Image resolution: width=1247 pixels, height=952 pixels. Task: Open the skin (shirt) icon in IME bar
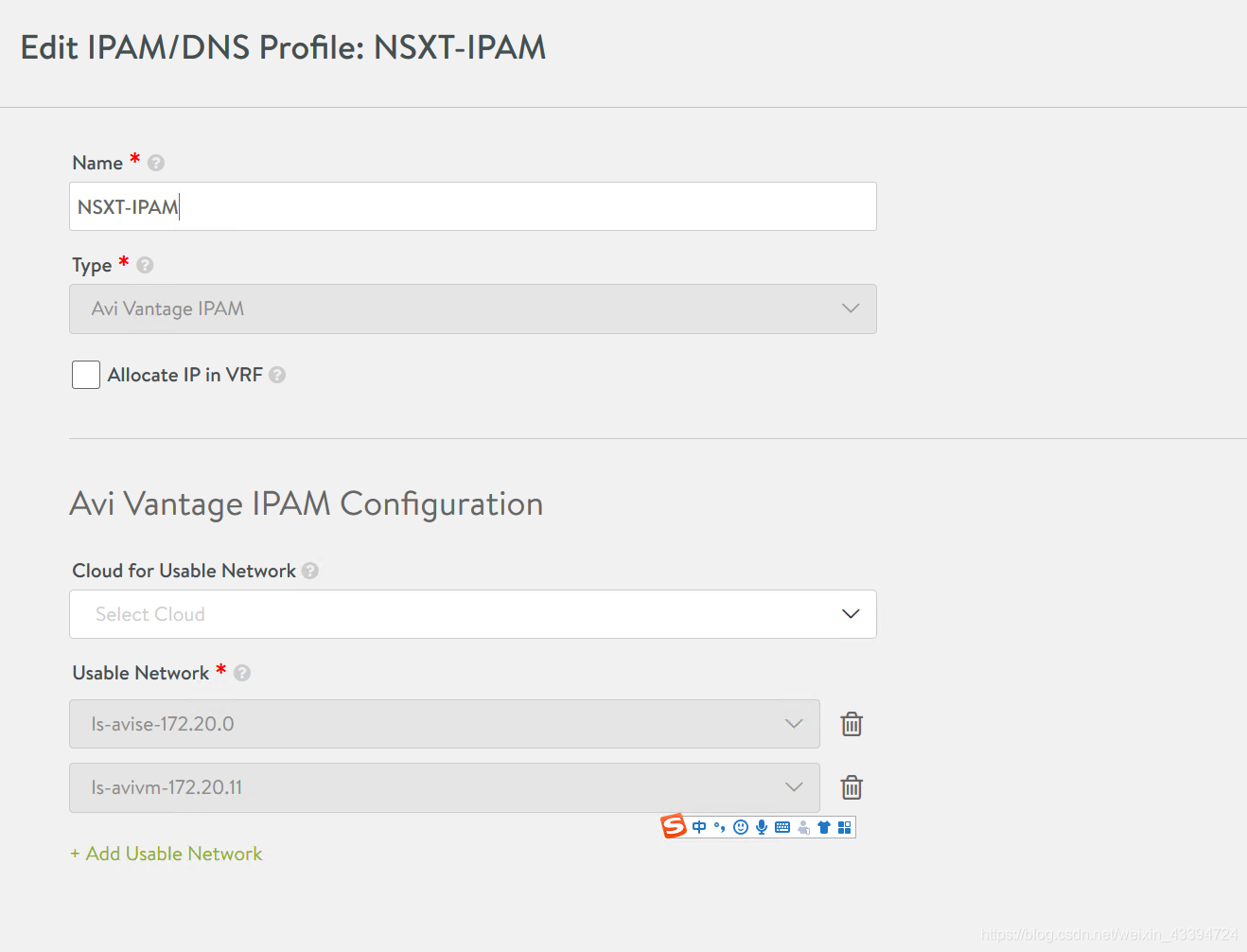(824, 827)
